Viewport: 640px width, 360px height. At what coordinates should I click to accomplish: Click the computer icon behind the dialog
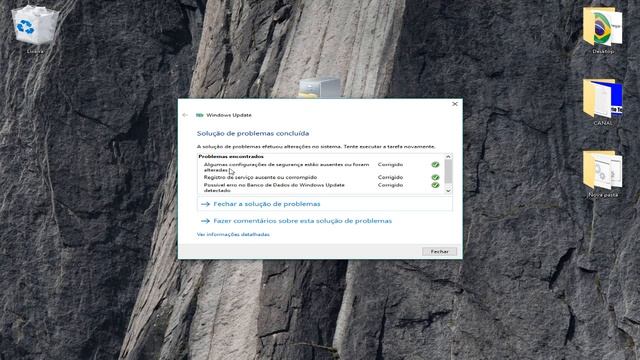(320, 87)
